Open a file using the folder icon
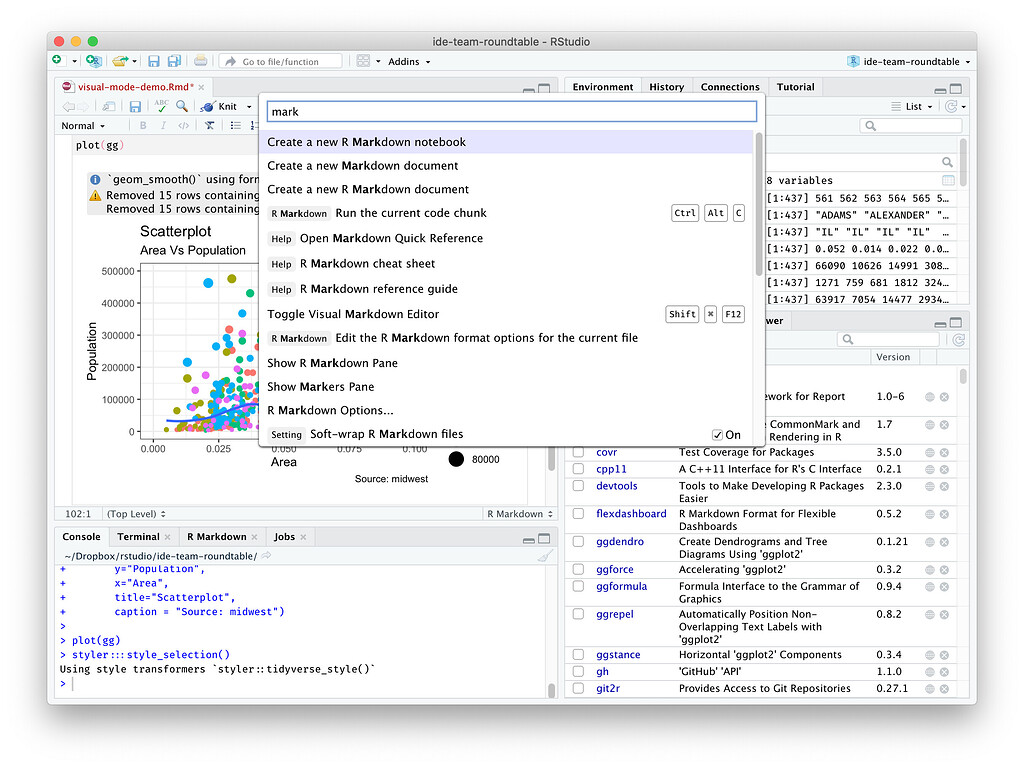The width and height of the screenshot is (1024, 766). pyautogui.click(x=121, y=60)
